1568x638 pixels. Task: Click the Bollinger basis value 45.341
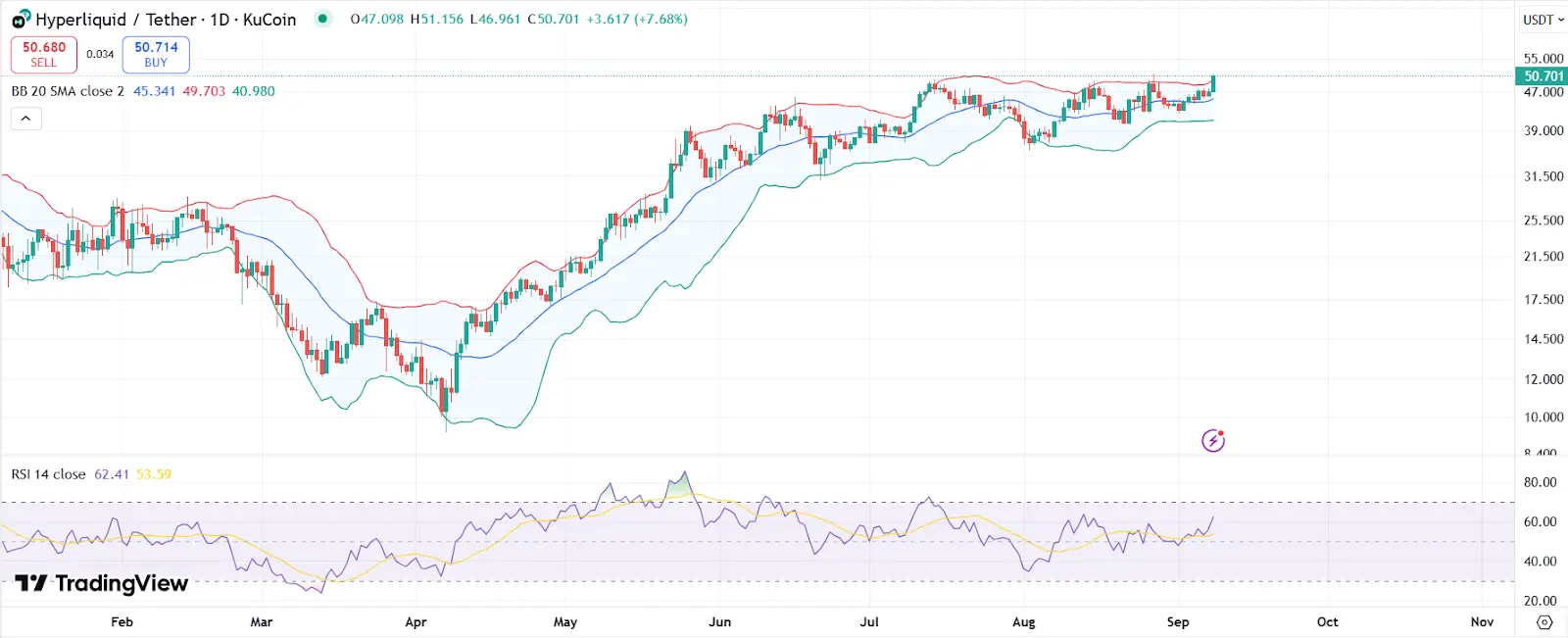(x=154, y=91)
